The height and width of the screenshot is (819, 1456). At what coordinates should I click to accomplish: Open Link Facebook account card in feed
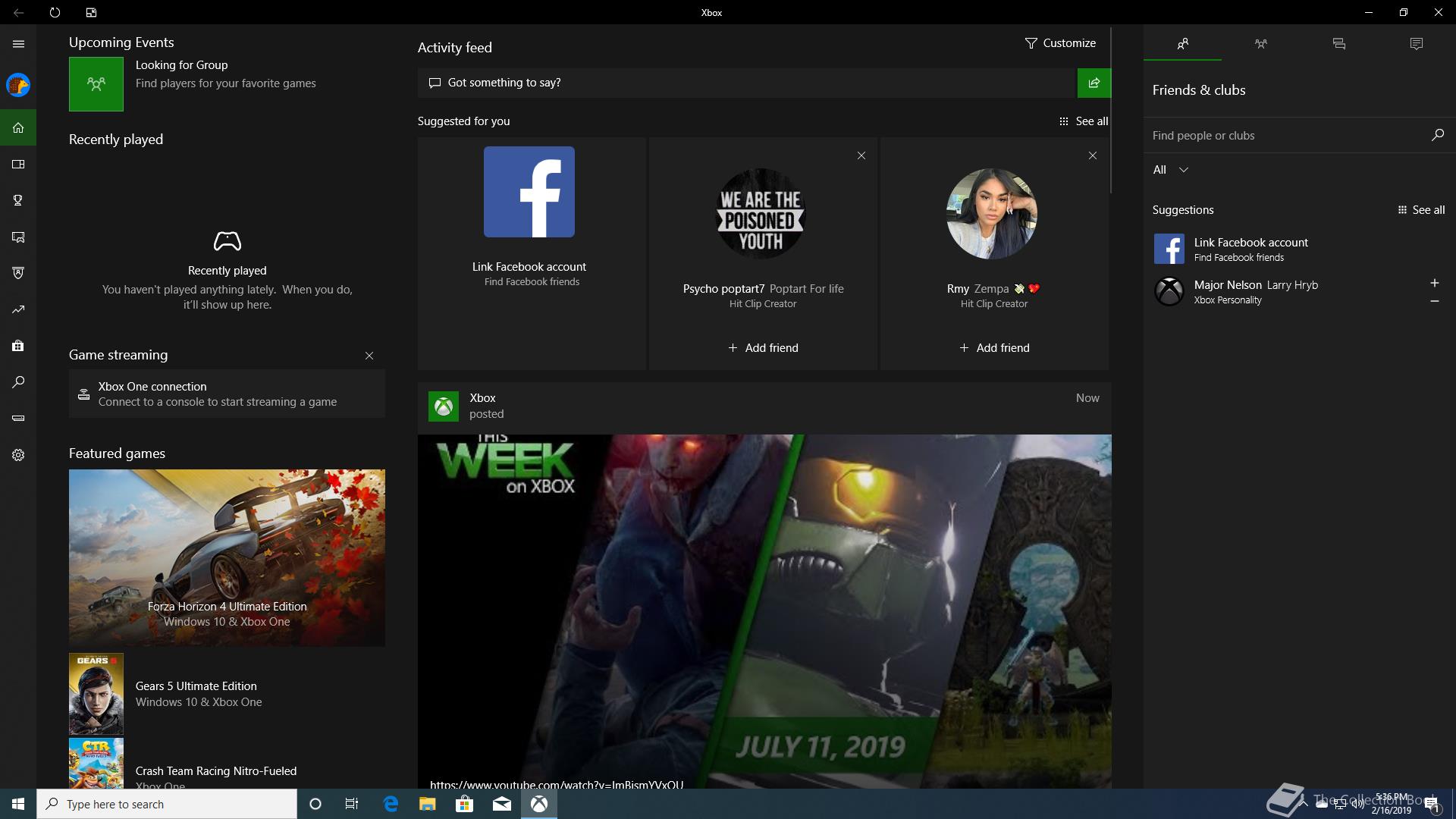tap(532, 253)
